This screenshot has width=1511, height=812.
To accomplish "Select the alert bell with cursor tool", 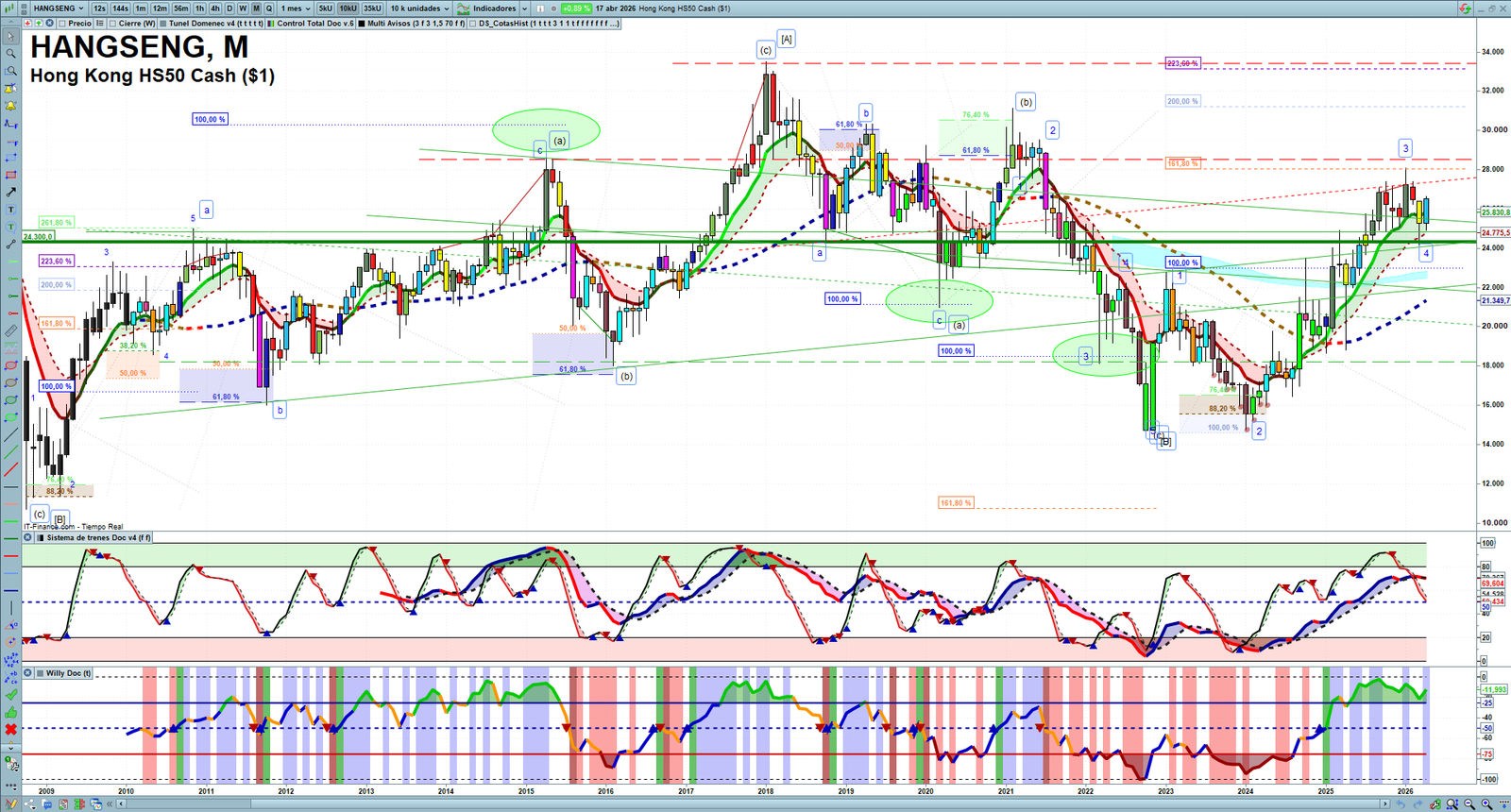I will [10, 89].
